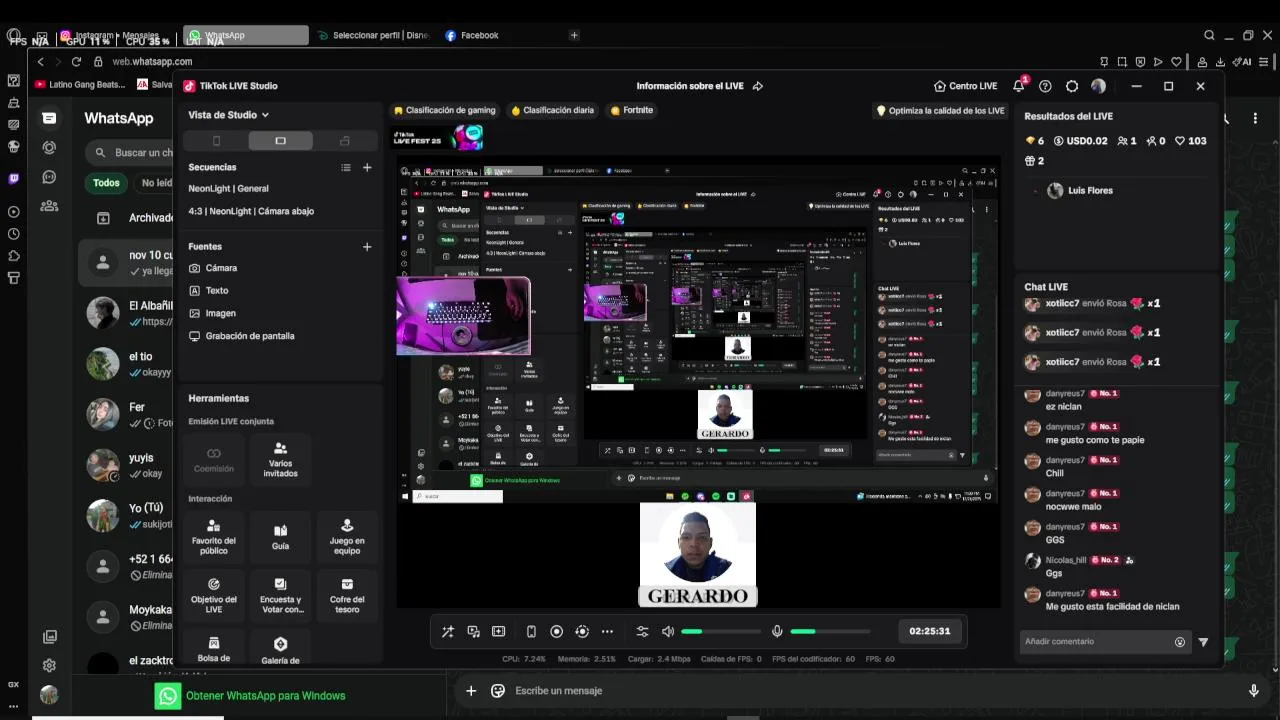Expand Vista de Studio dropdown
This screenshot has width=1280, height=720.
click(x=229, y=115)
